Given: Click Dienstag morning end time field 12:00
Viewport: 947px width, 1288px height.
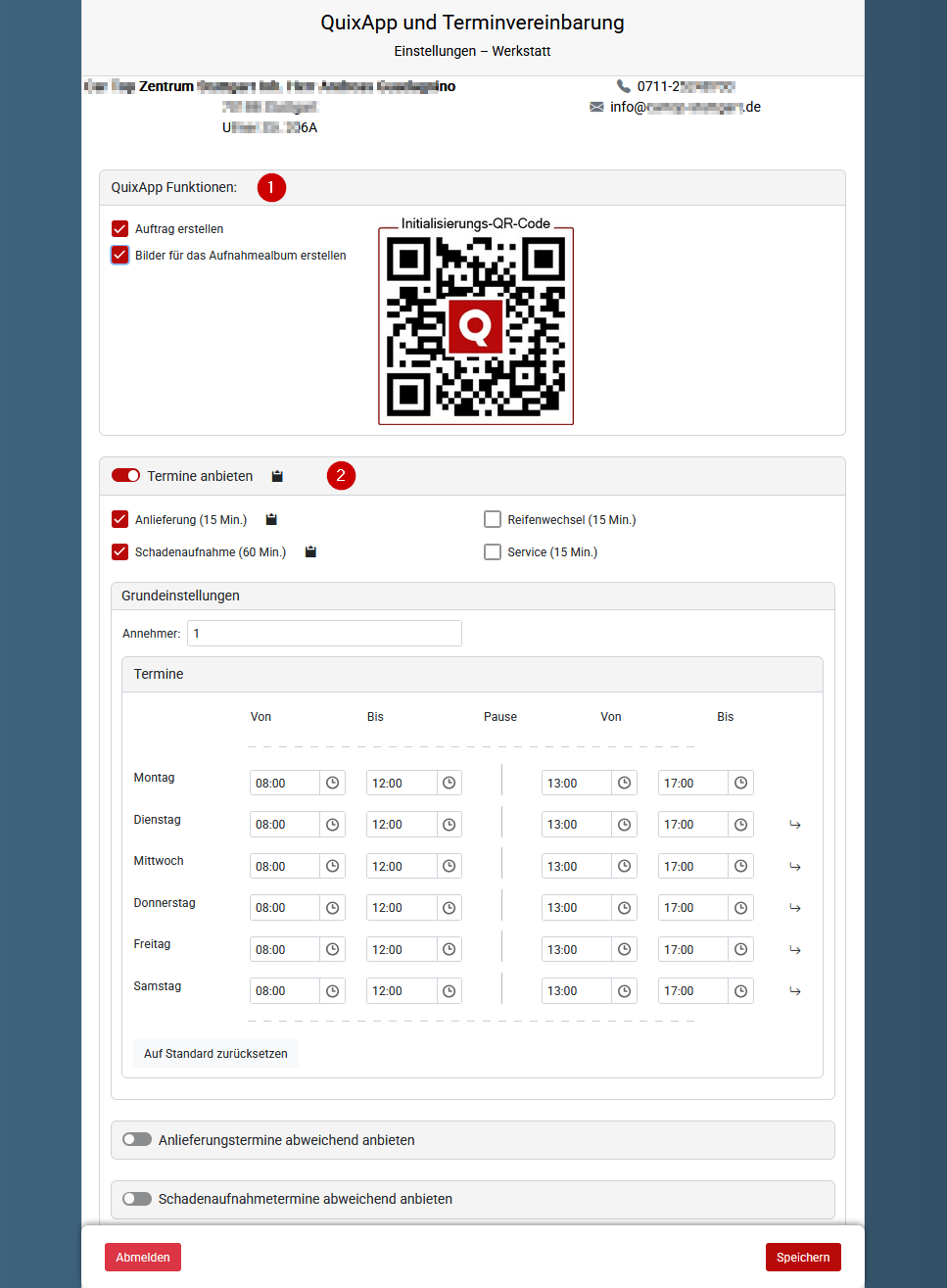Looking at the screenshot, I should [402, 825].
